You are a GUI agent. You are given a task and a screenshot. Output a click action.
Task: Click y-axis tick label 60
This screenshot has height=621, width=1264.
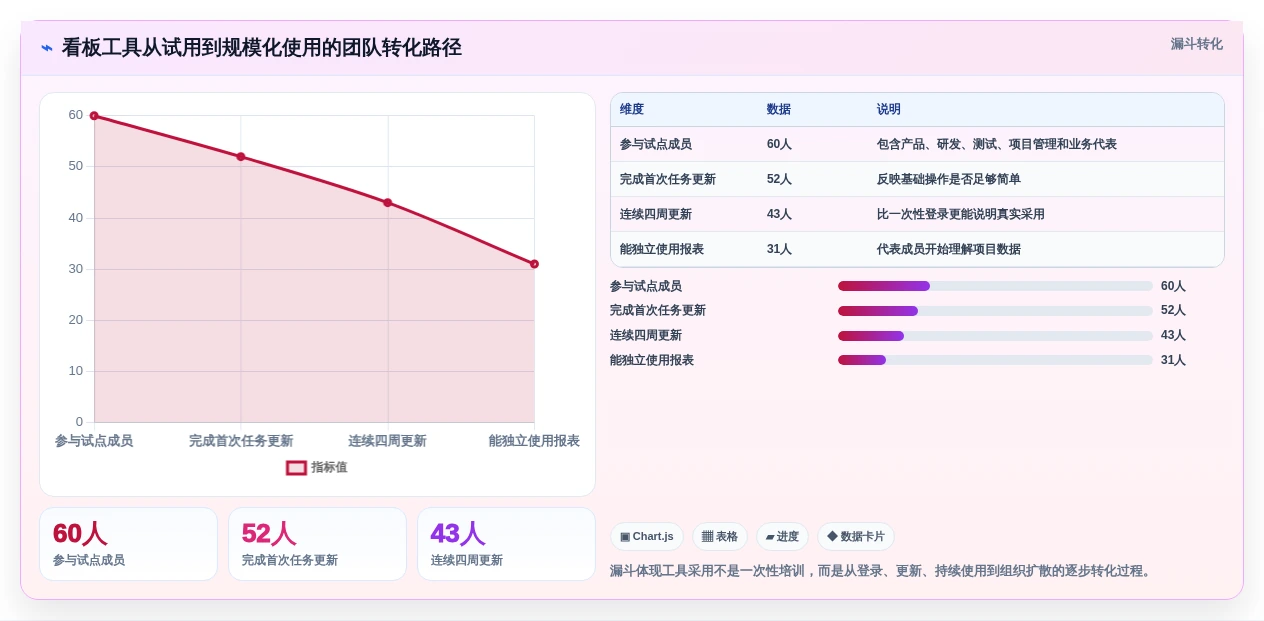tap(76, 115)
